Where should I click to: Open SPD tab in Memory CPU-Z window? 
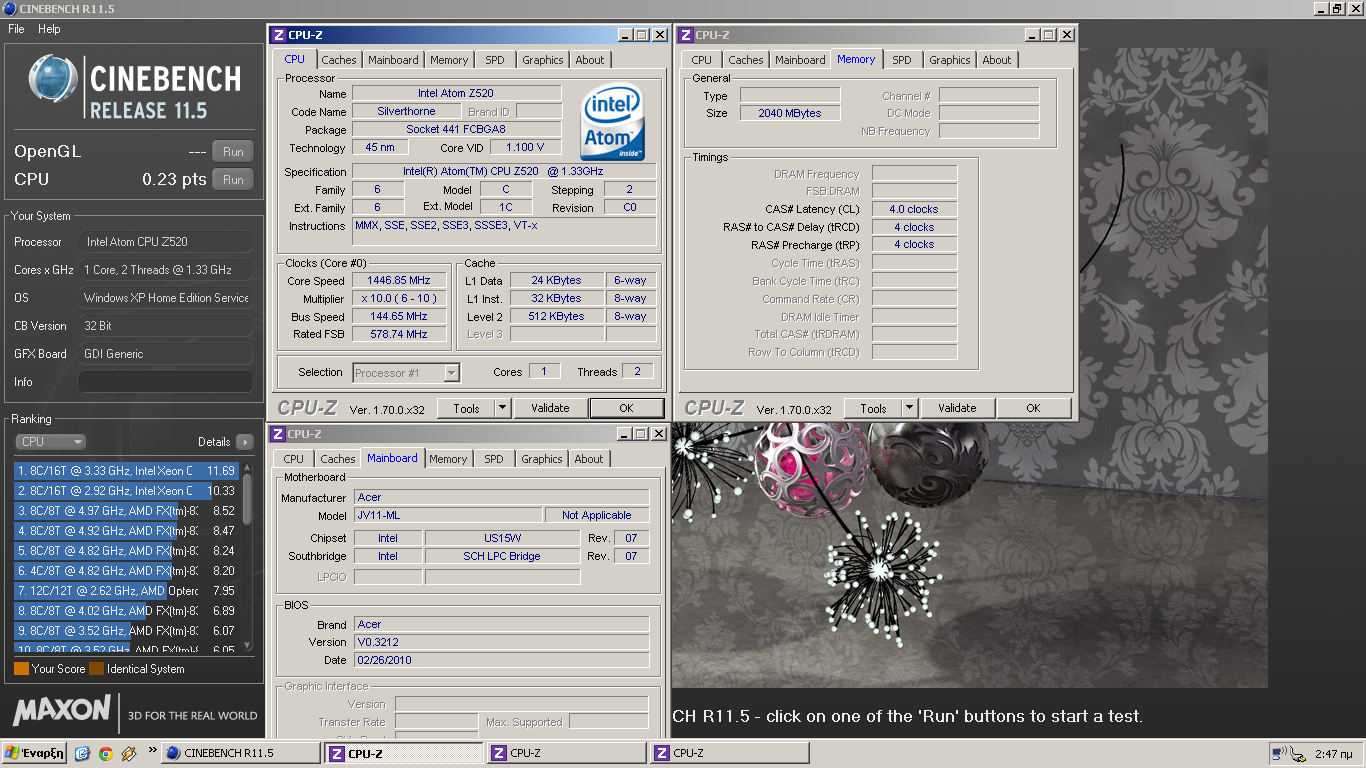[x=902, y=60]
